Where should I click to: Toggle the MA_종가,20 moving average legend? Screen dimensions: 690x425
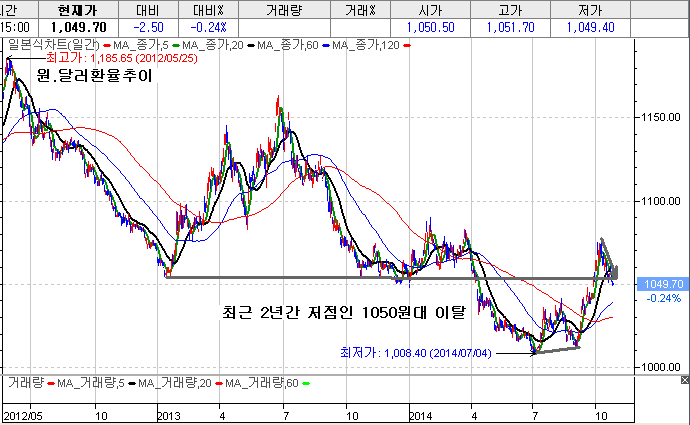tap(208, 46)
